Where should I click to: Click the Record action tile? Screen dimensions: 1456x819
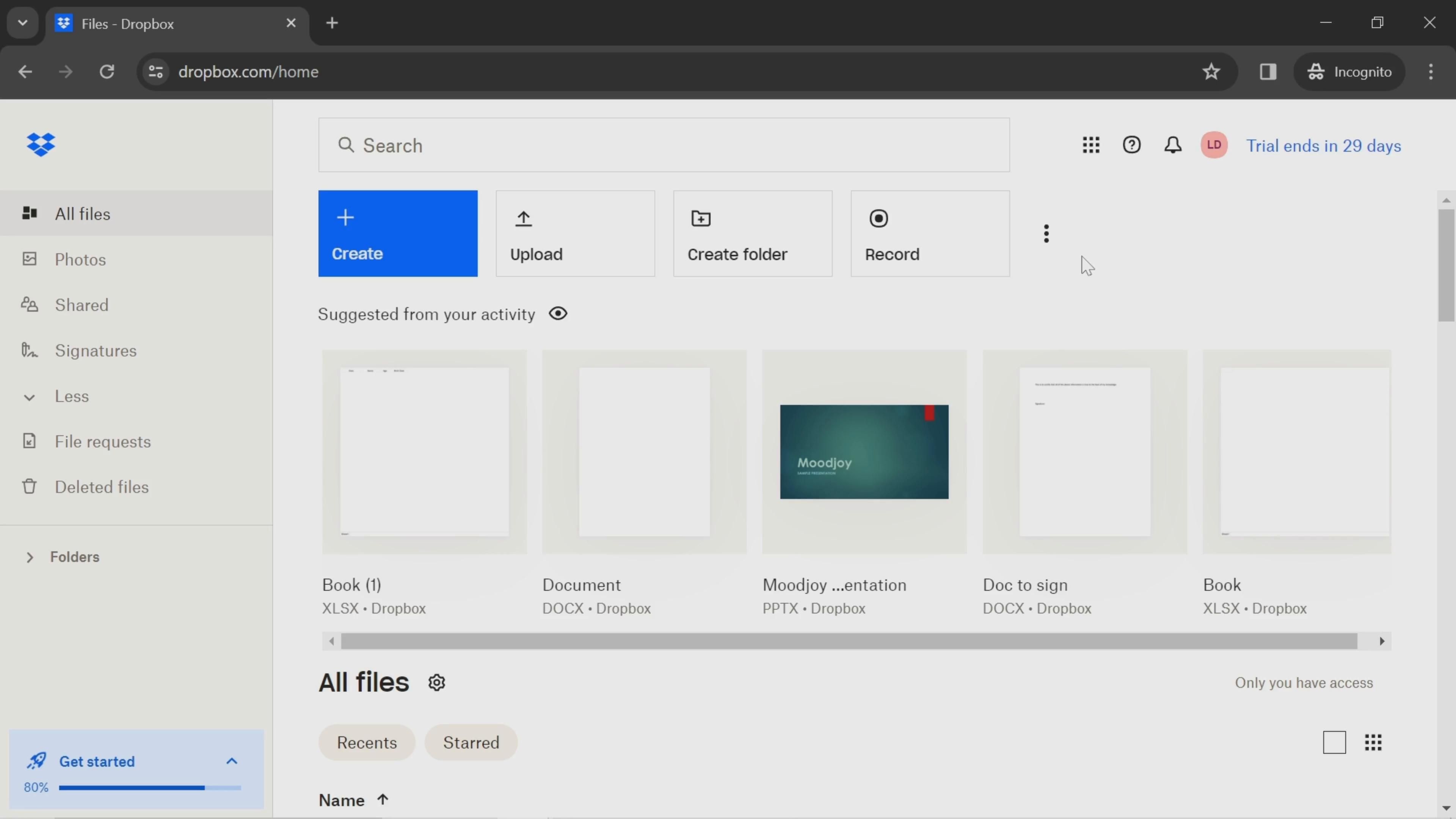[930, 234]
